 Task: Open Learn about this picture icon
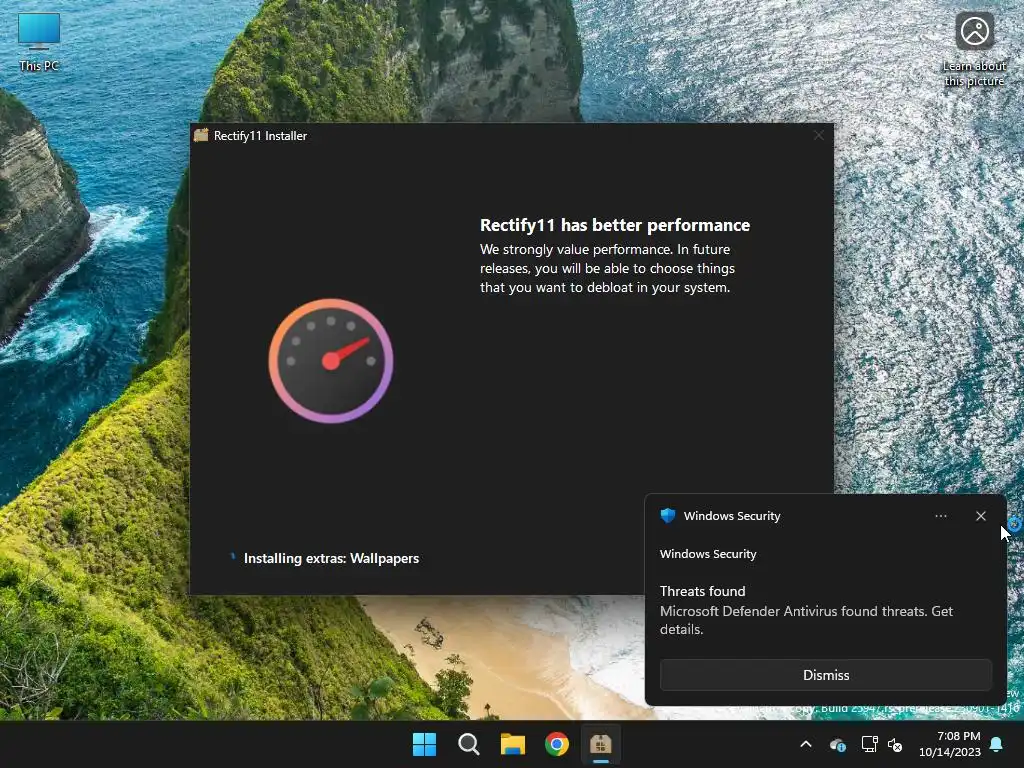[x=974, y=49]
